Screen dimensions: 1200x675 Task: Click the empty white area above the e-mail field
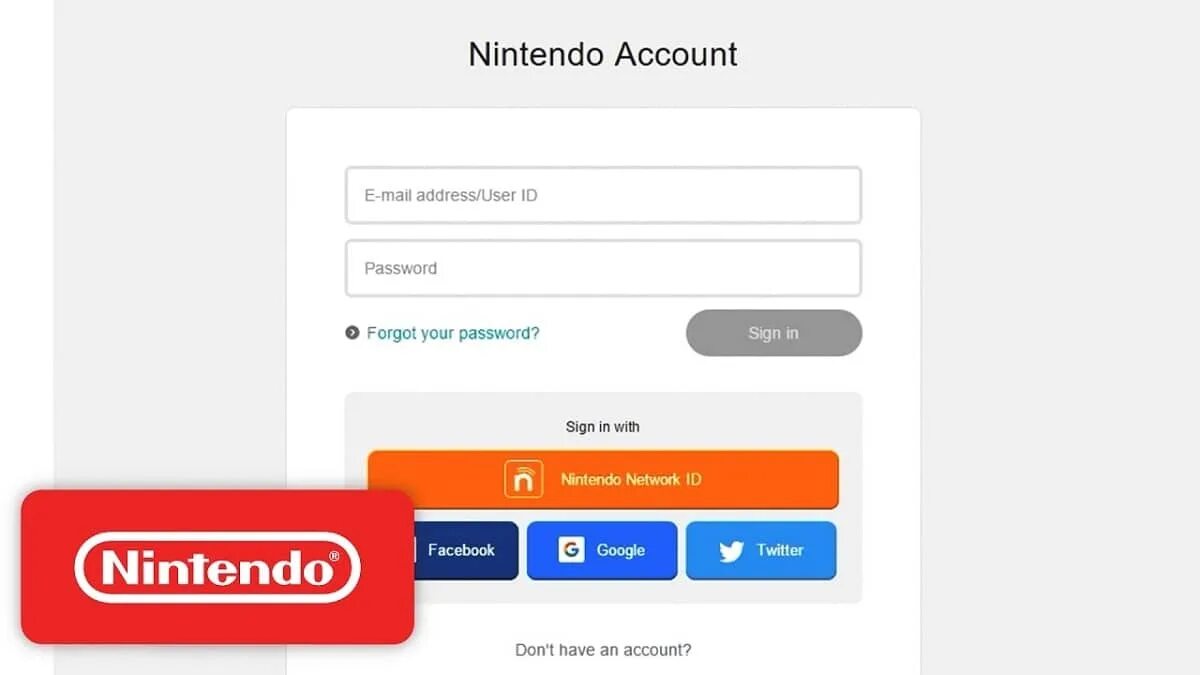603,137
